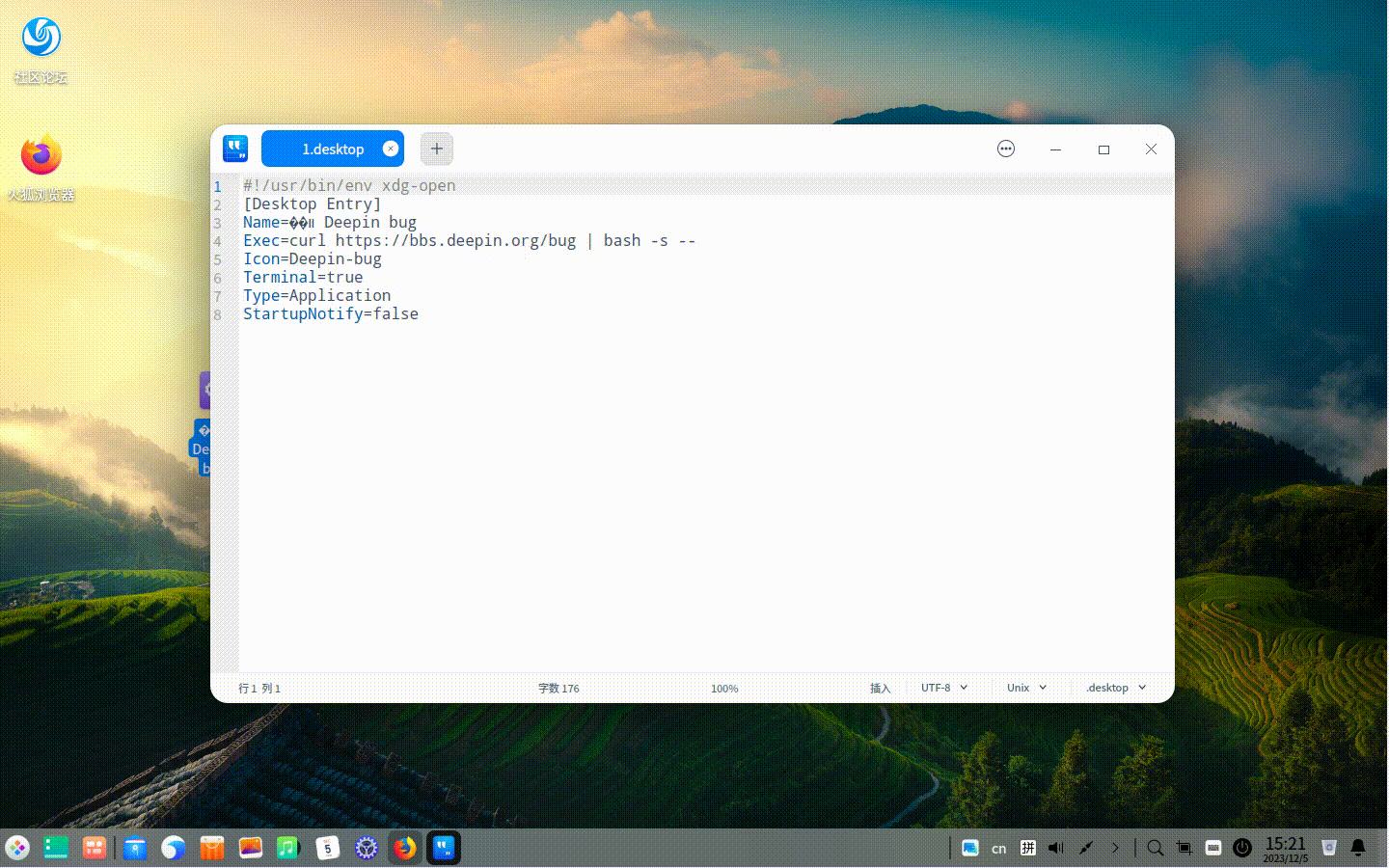The image size is (1389, 868).
Task: Open the launcher from the dock
Action: pyautogui.click(x=17, y=848)
